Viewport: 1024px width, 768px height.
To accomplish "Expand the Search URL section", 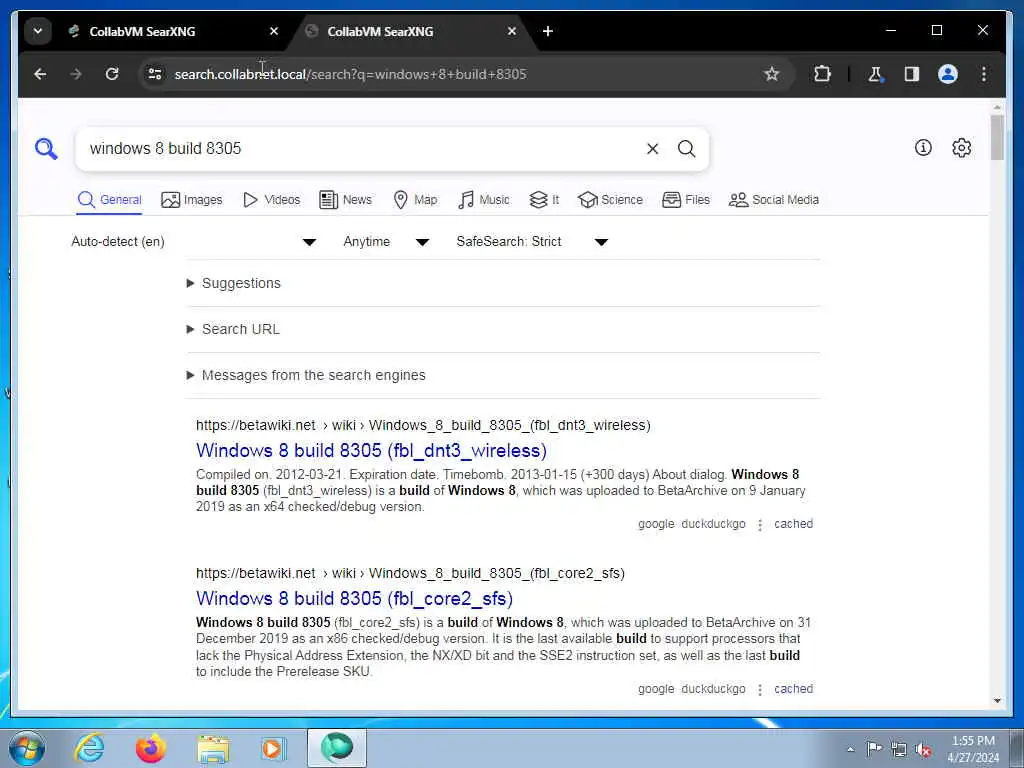I will tap(233, 329).
